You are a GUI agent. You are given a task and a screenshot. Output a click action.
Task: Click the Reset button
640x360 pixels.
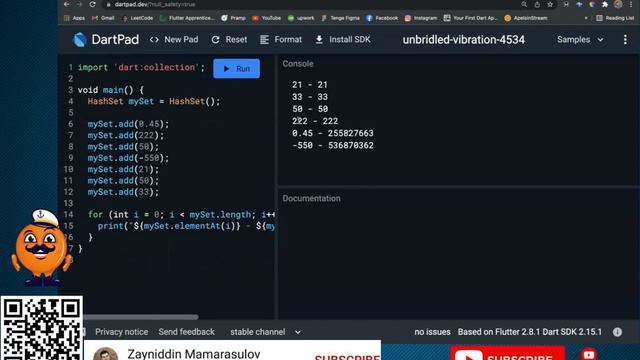tap(229, 40)
